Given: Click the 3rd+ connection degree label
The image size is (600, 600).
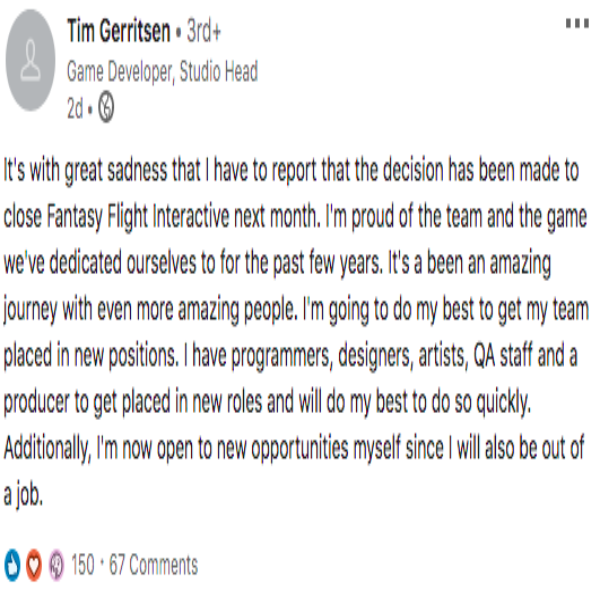Looking at the screenshot, I should pyautogui.click(x=204, y=32).
